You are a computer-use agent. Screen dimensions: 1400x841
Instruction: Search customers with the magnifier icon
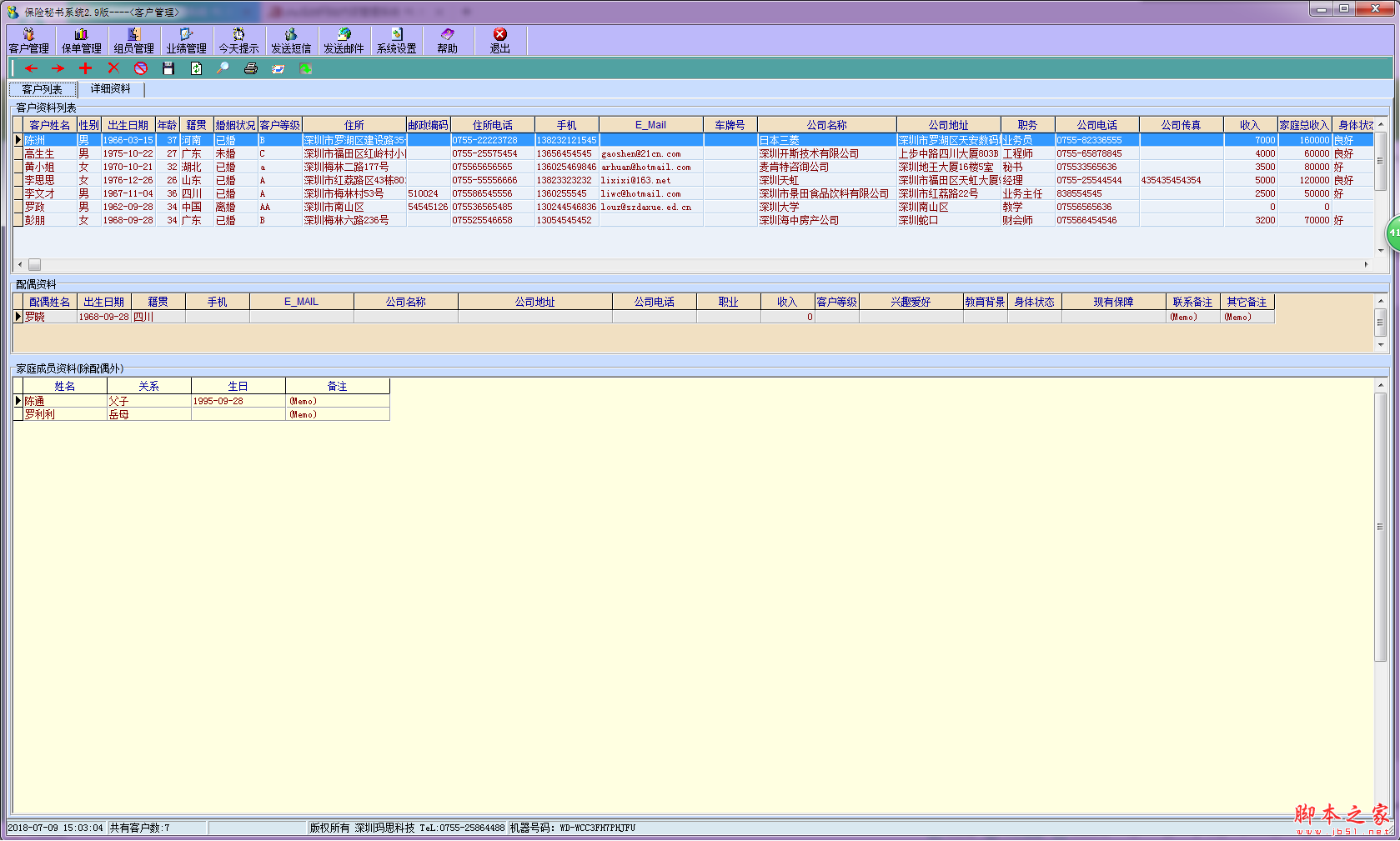tap(223, 68)
